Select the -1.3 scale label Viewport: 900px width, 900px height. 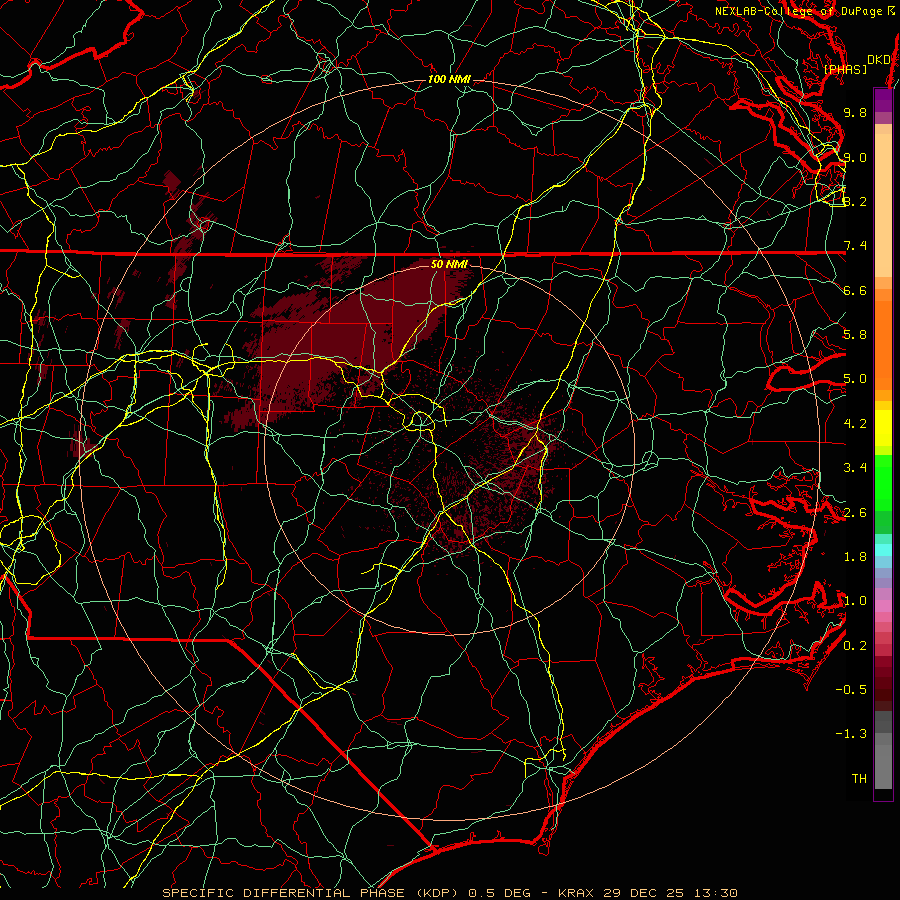[x=851, y=734]
